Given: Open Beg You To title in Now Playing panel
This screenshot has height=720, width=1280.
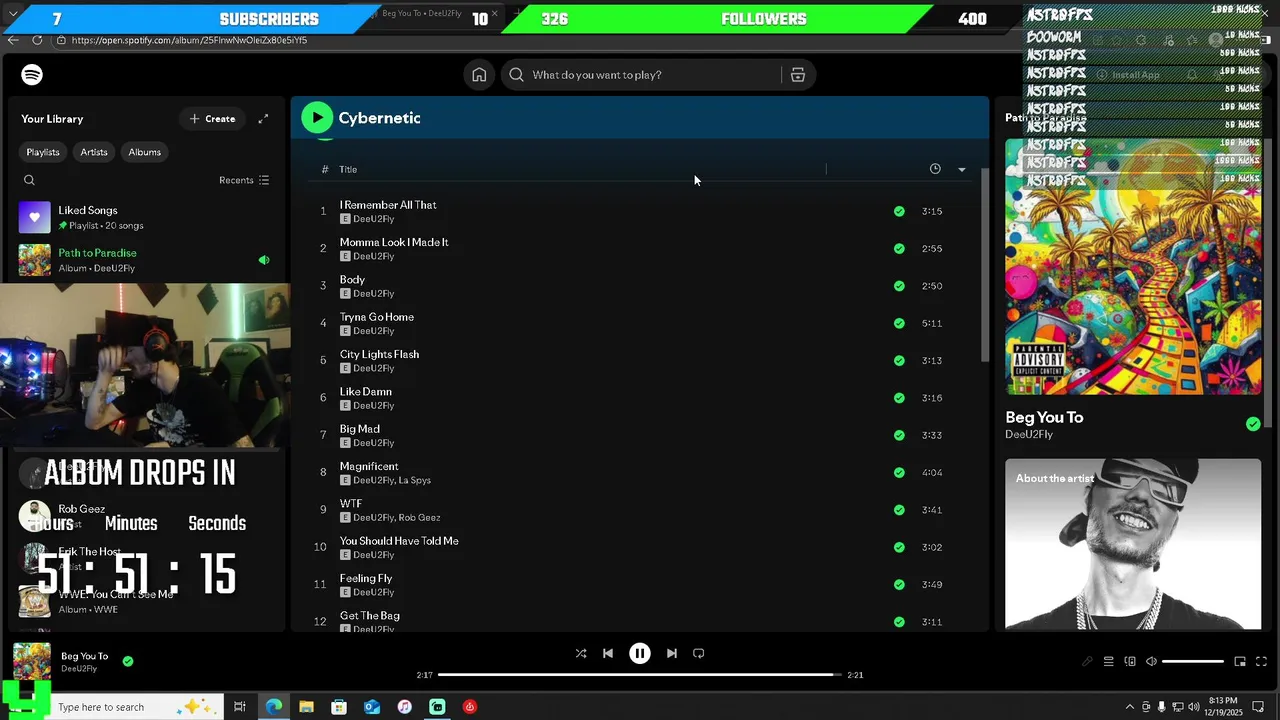Looking at the screenshot, I should [x=1044, y=418].
